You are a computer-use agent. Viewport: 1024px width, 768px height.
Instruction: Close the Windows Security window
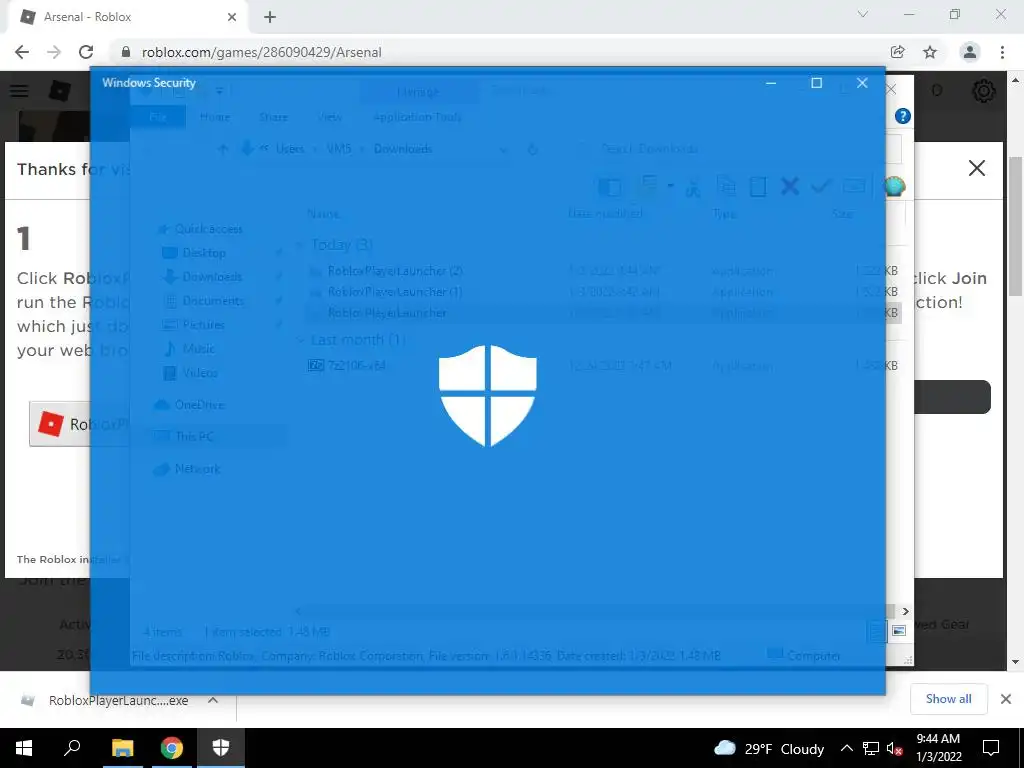coord(862,83)
